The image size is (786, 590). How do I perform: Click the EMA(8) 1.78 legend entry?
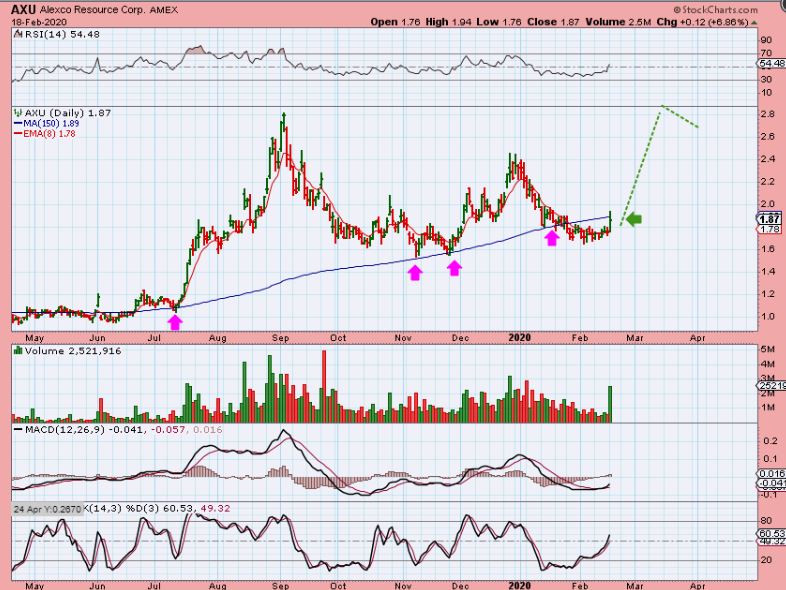(45, 134)
